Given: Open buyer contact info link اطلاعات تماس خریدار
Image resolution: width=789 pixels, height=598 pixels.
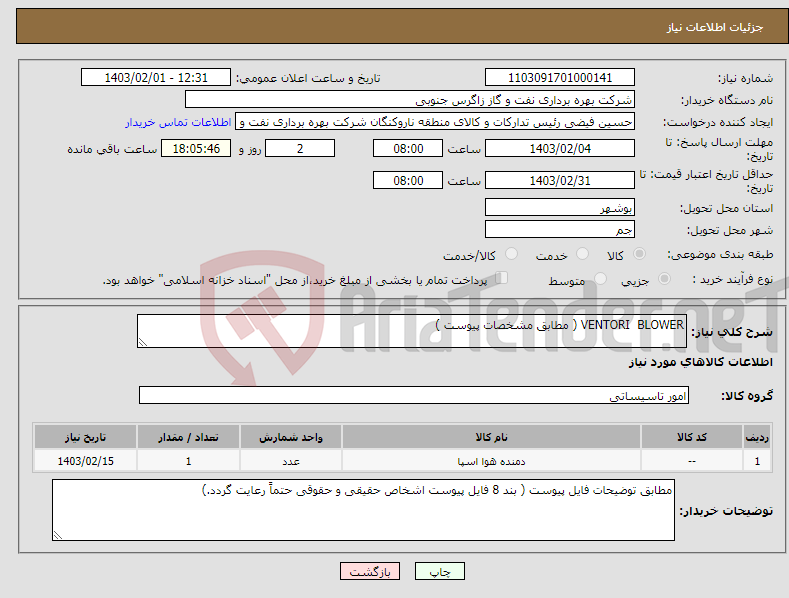Looking at the screenshot, I should click(x=178, y=122).
